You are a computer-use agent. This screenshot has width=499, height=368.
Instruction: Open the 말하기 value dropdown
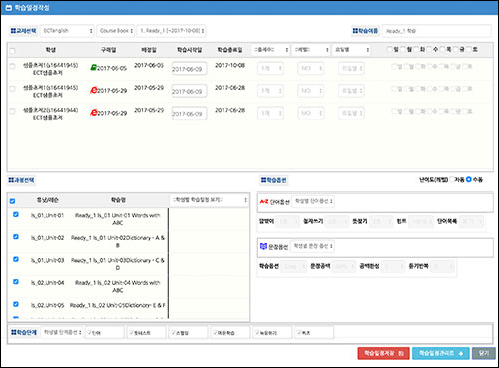287,221
